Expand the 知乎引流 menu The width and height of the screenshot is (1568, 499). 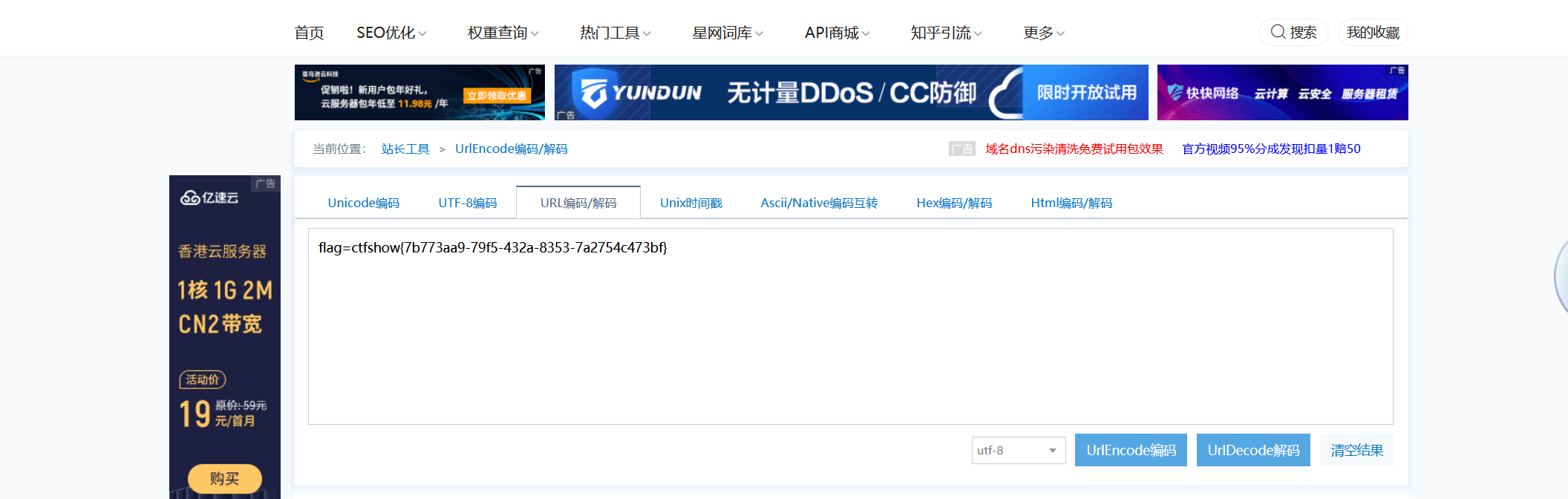[947, 33]
